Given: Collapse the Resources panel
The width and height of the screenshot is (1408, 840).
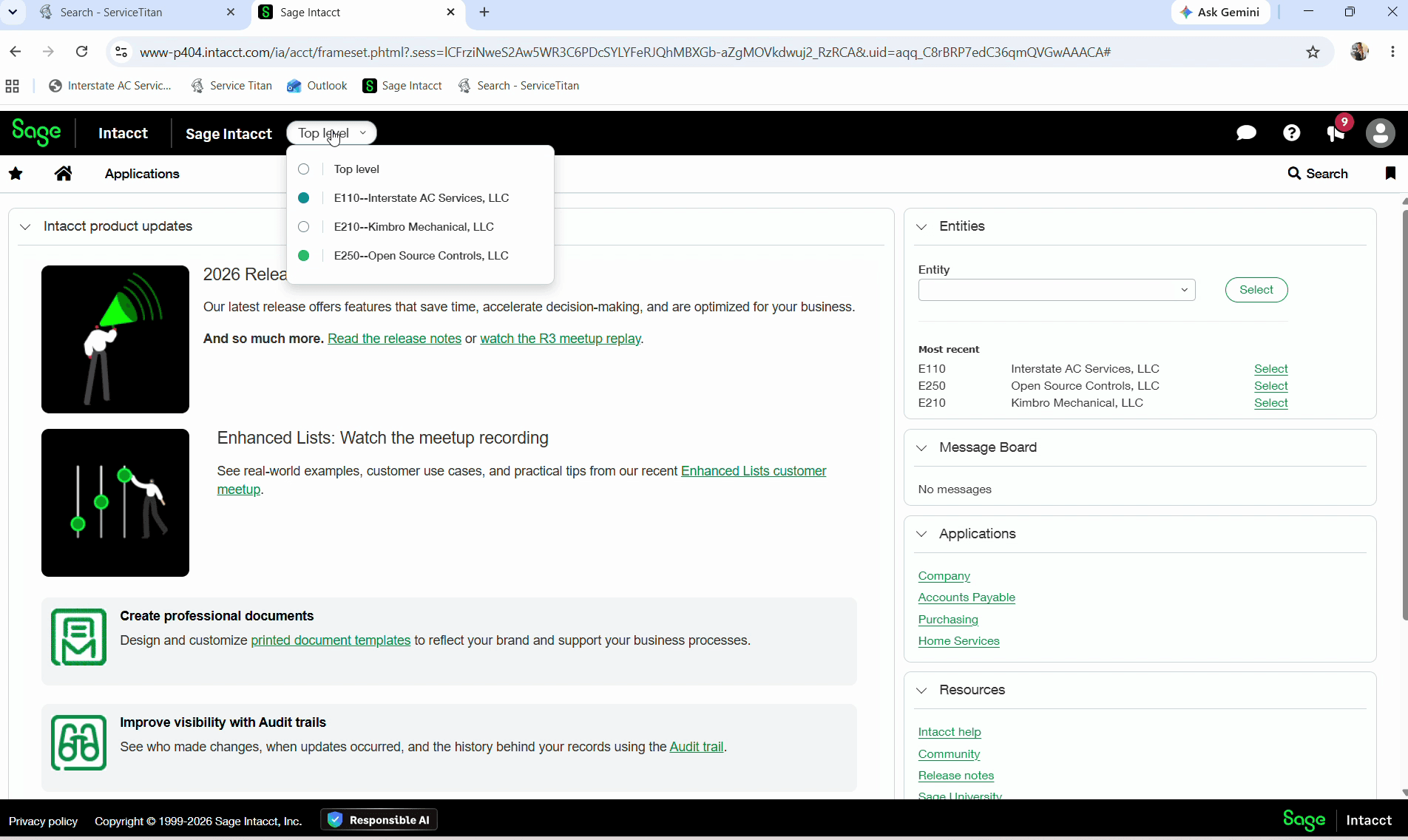Looking at the screenshot, I should (x=921, y=690).
